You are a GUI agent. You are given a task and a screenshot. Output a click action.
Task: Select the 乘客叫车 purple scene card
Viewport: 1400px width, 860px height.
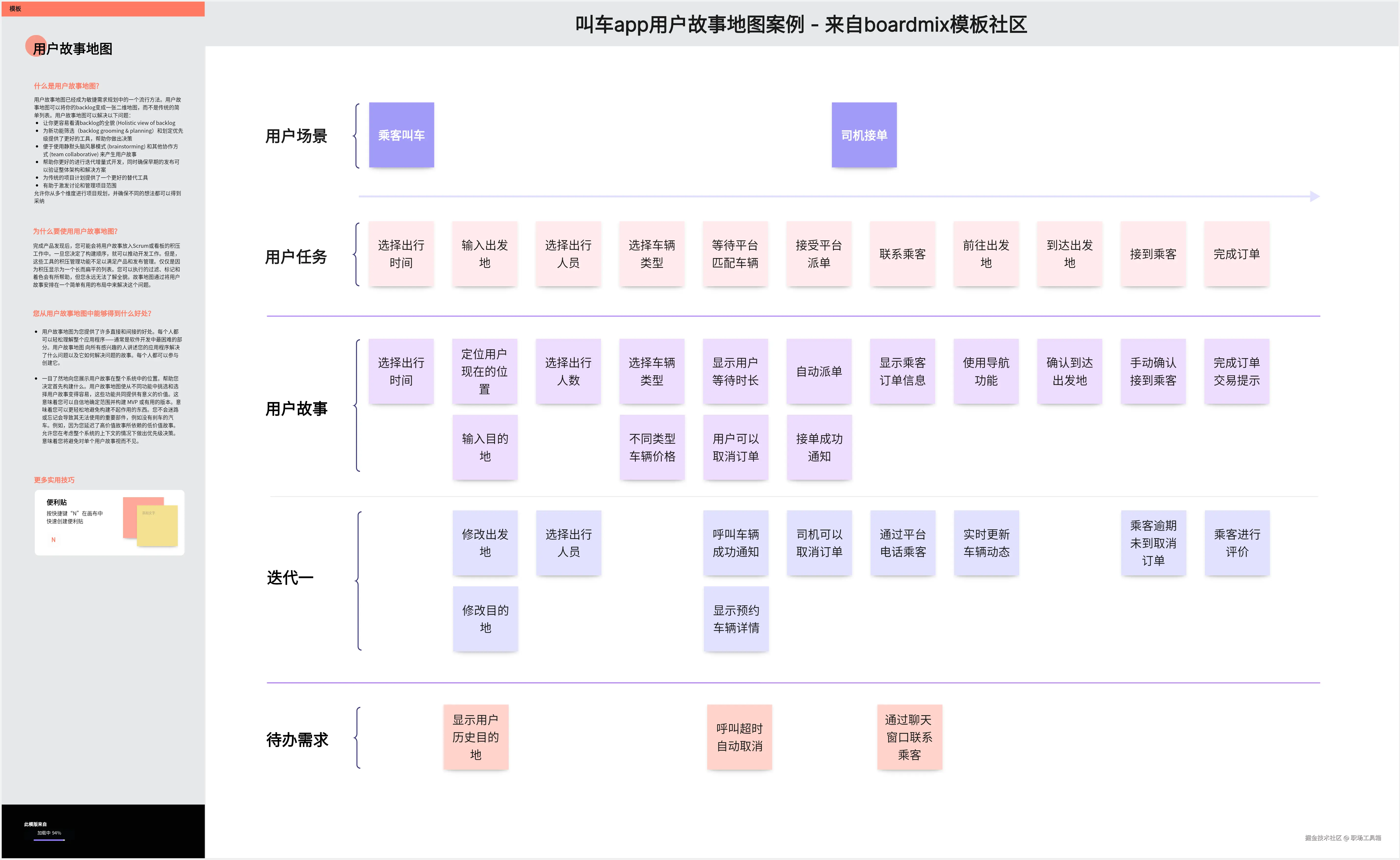tap(401, 135)
